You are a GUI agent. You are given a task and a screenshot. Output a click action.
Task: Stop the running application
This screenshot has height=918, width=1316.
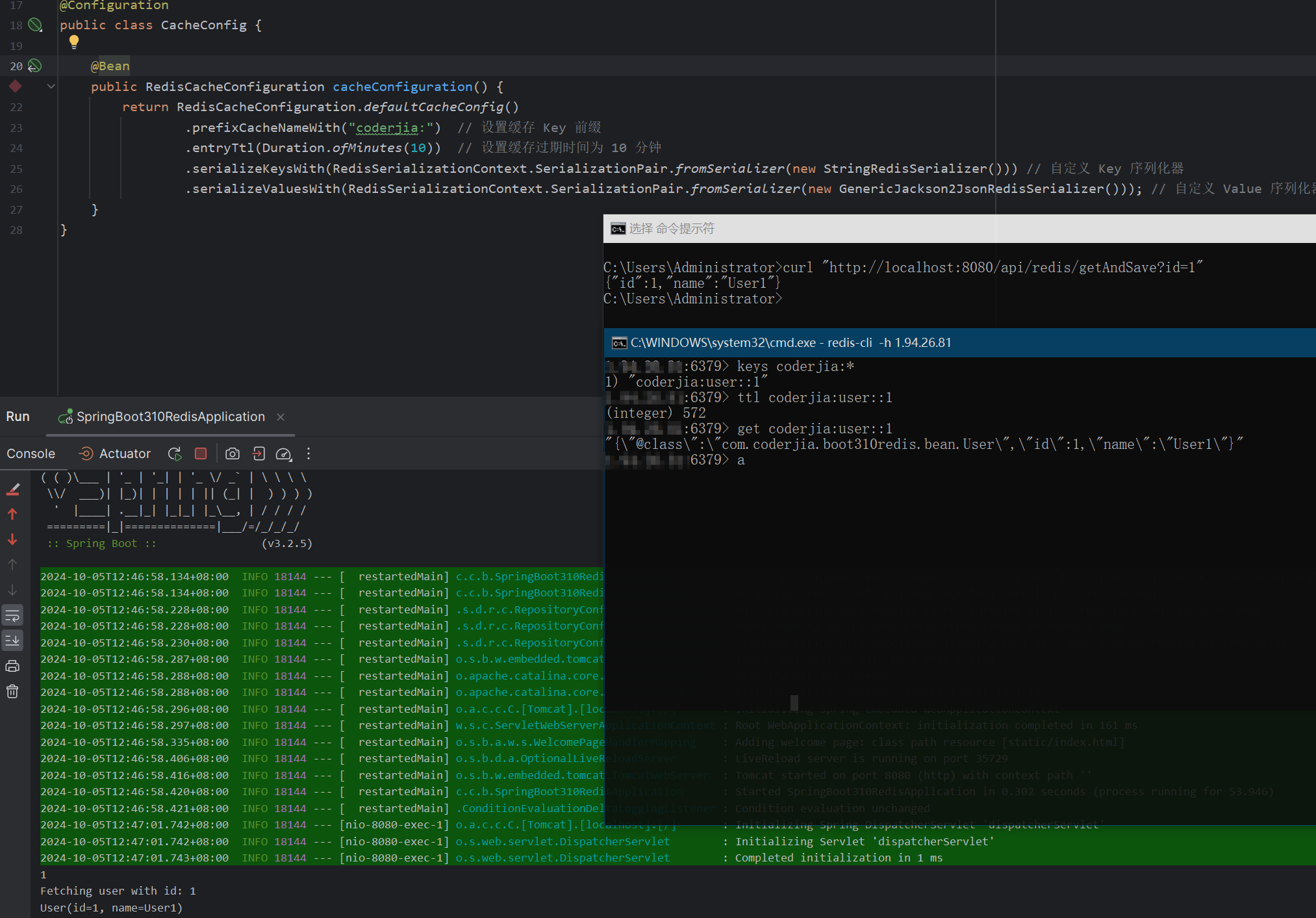coord(201,454)
